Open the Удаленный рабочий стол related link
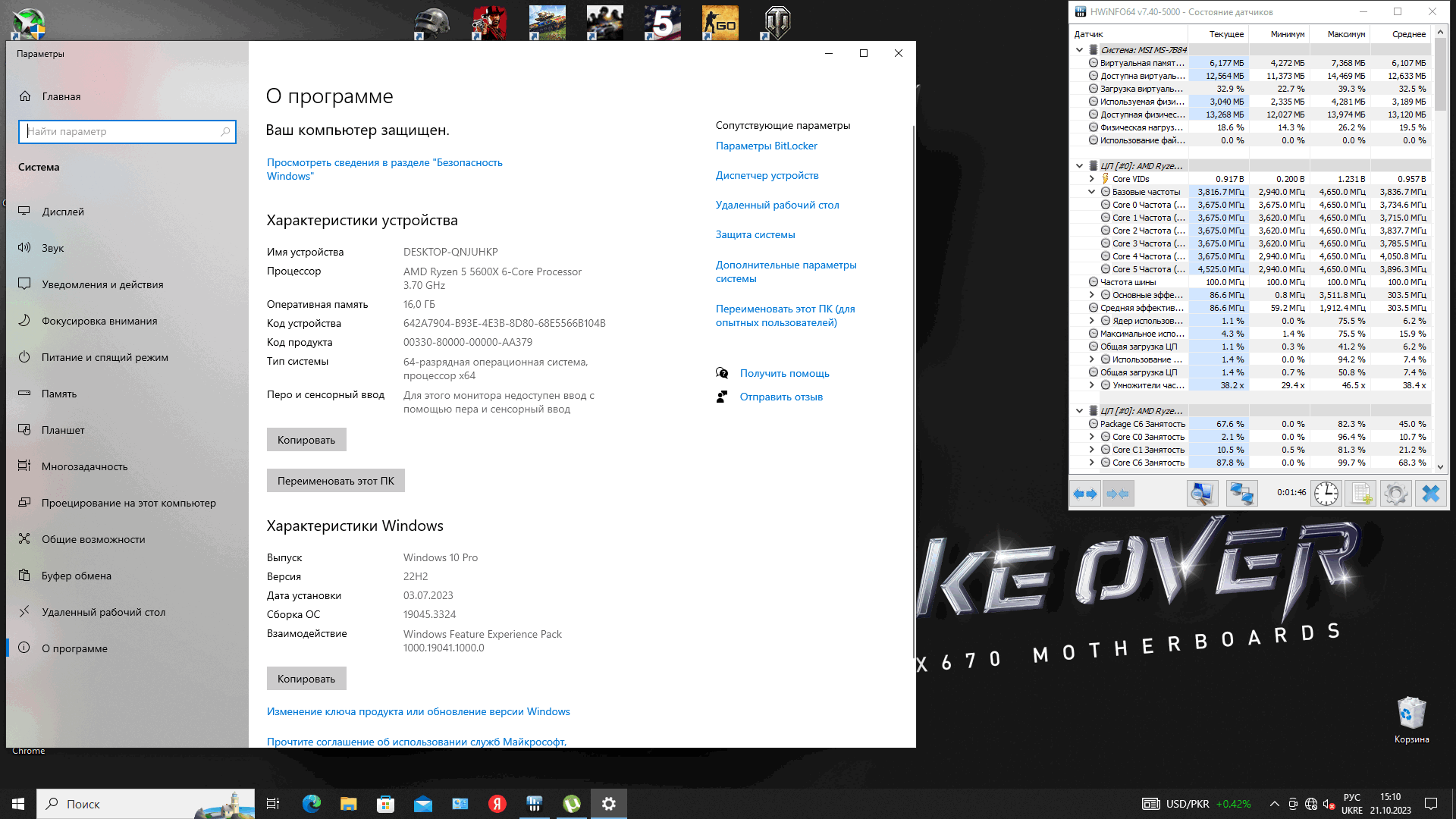This screenshot has height=819, width=1456. [x=777, y=205]
